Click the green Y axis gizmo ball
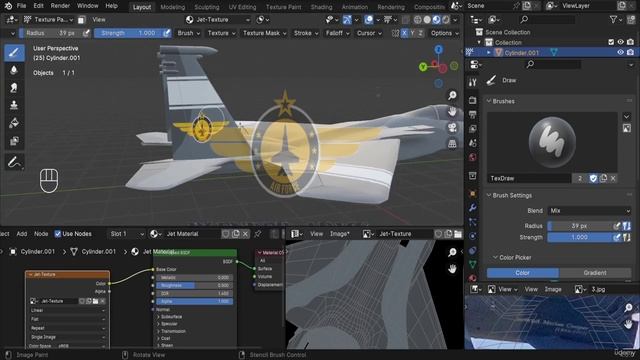This screenshot has height=360, width=640. coord(423,66)
